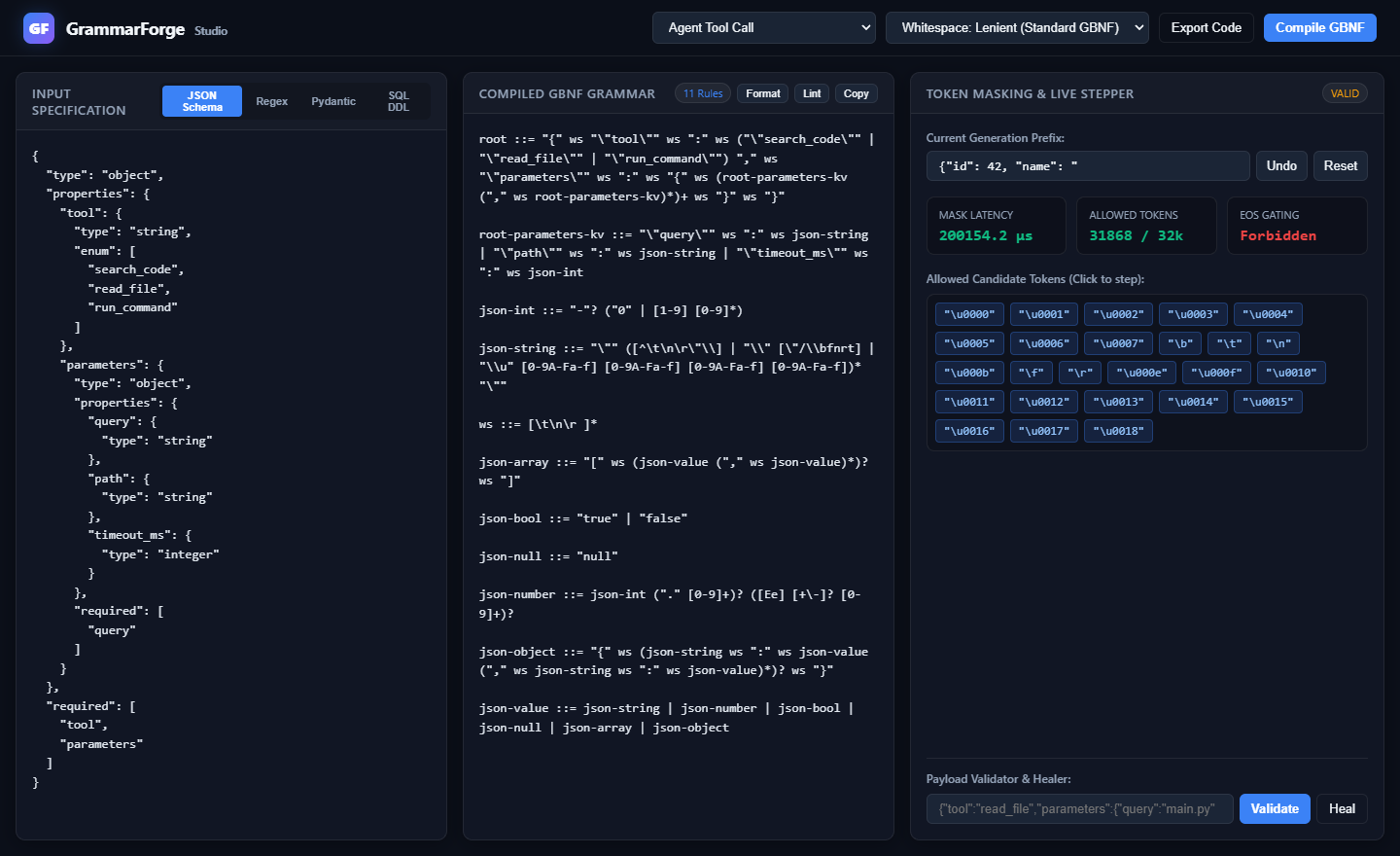Click the GF GrammarForge logo icon
1400x856 pixels.
tap(39, 28)
